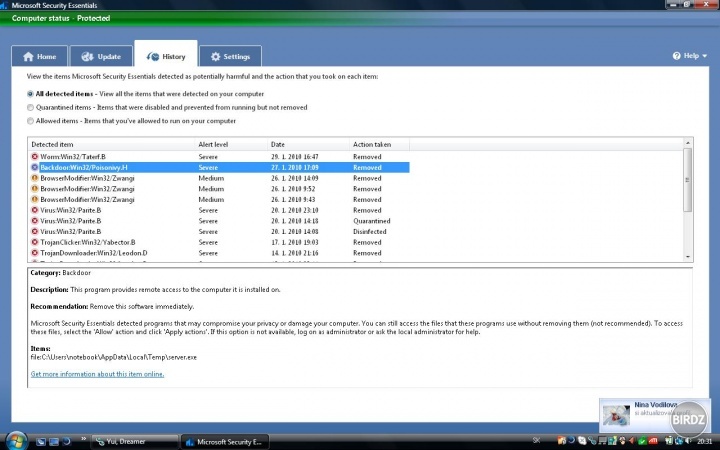This screenshot has width=720, height=450.
Task: Click the server.exe file path under Items
Action: coord(114,357)
